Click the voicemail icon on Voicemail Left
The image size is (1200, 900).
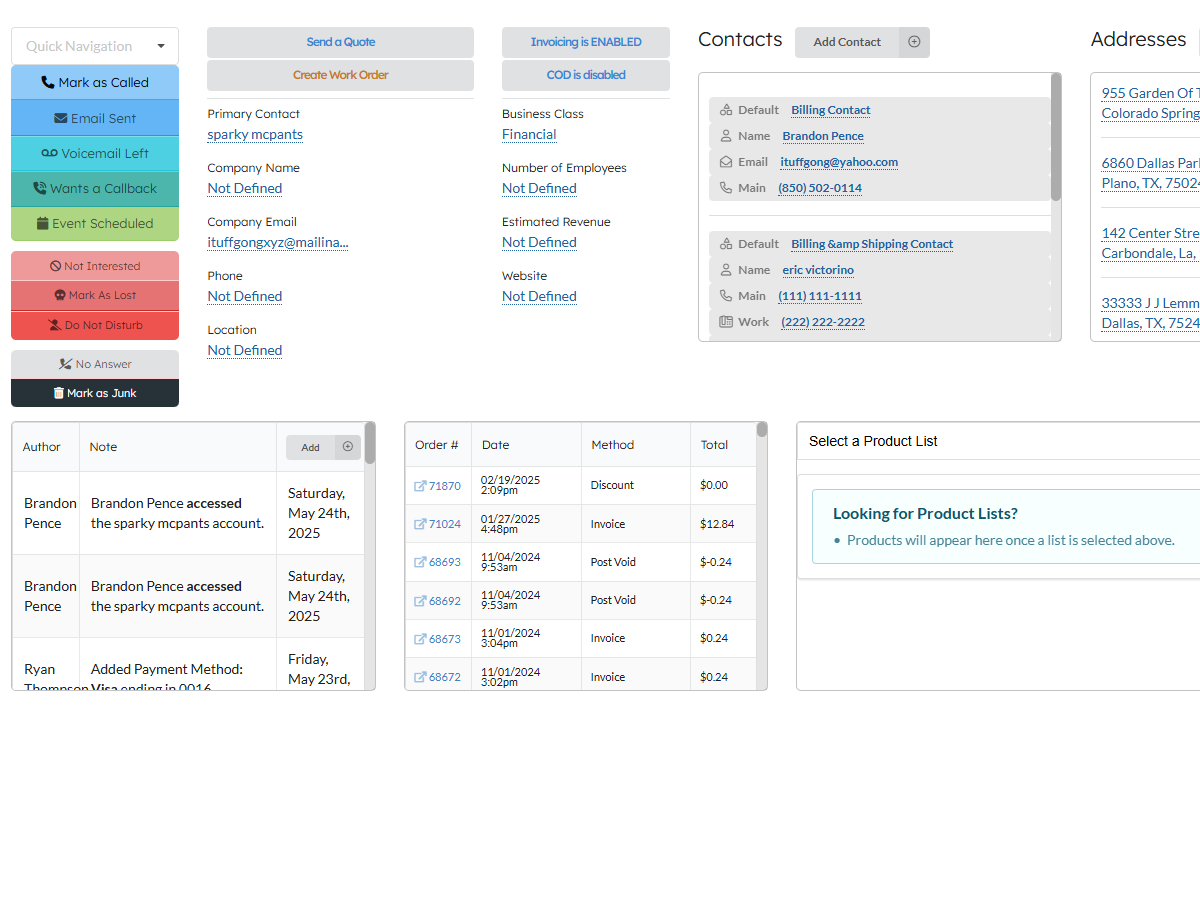pos(50,153)
